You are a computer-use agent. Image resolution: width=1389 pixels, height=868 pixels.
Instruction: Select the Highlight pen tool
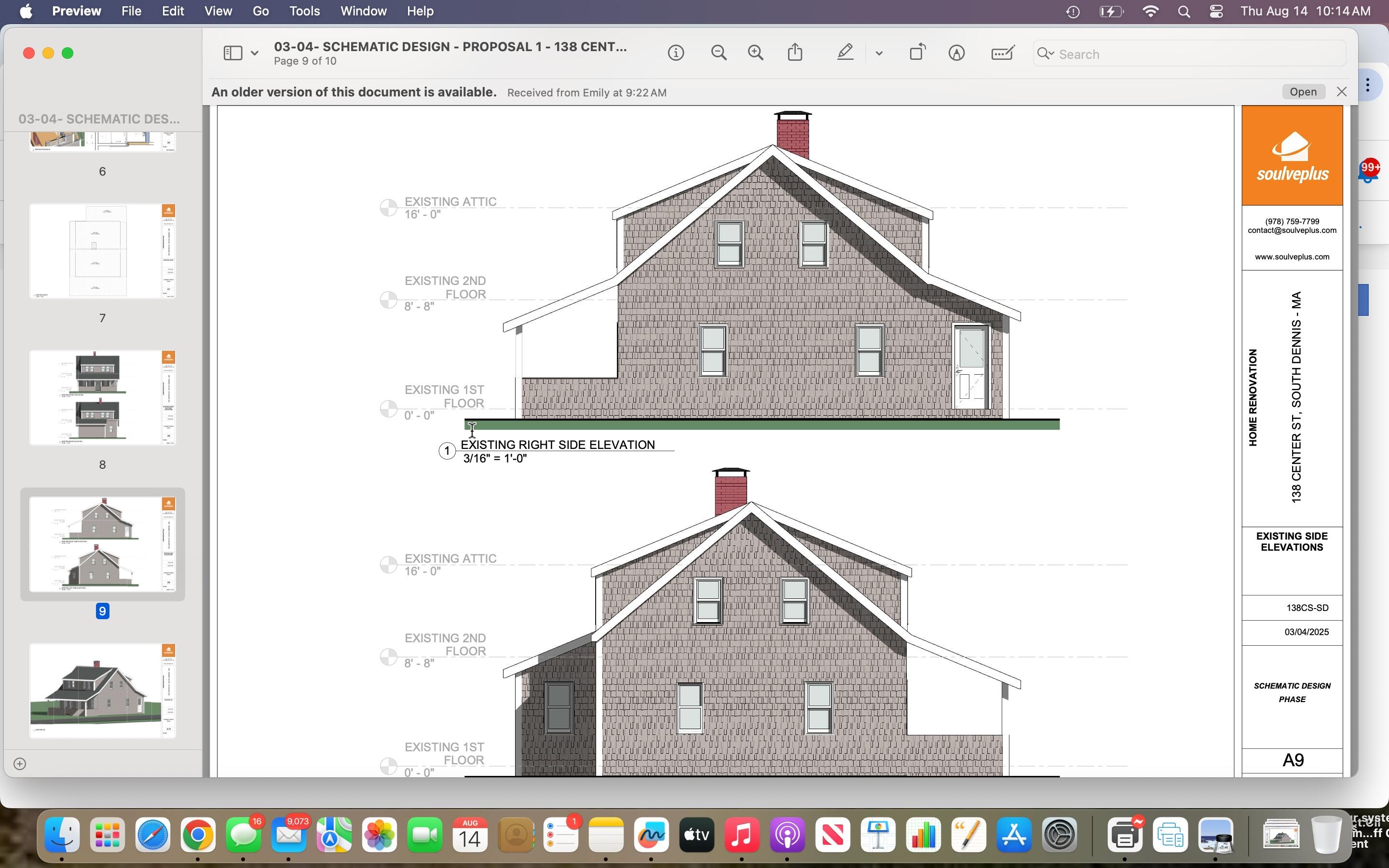click(845, 53)
